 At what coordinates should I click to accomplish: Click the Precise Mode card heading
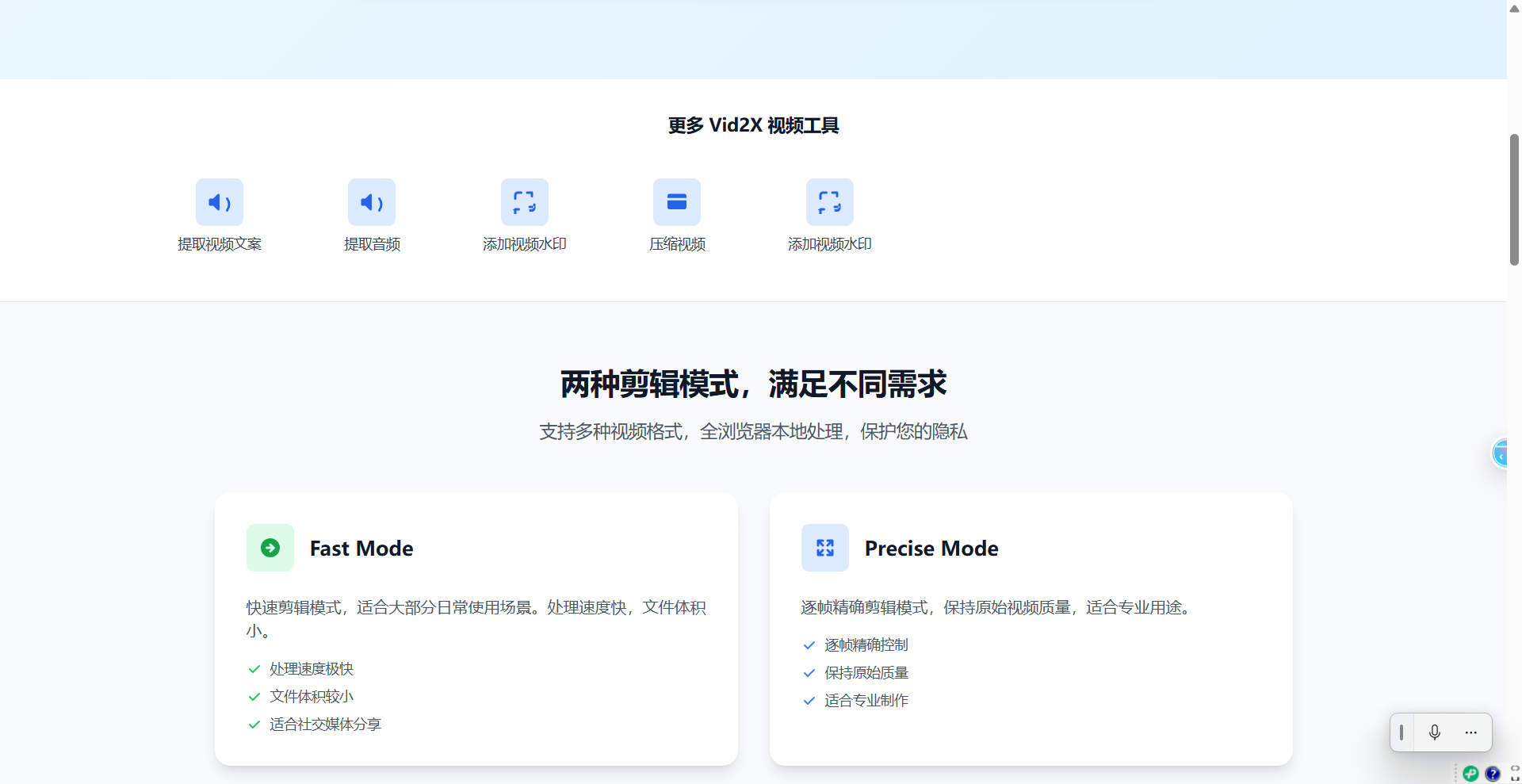coord(931,549)
